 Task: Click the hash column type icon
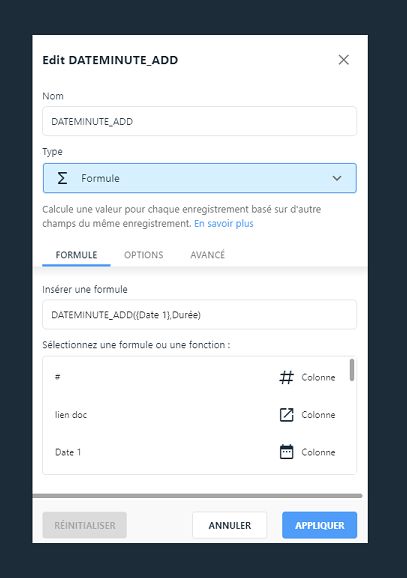tap(286, 377)
